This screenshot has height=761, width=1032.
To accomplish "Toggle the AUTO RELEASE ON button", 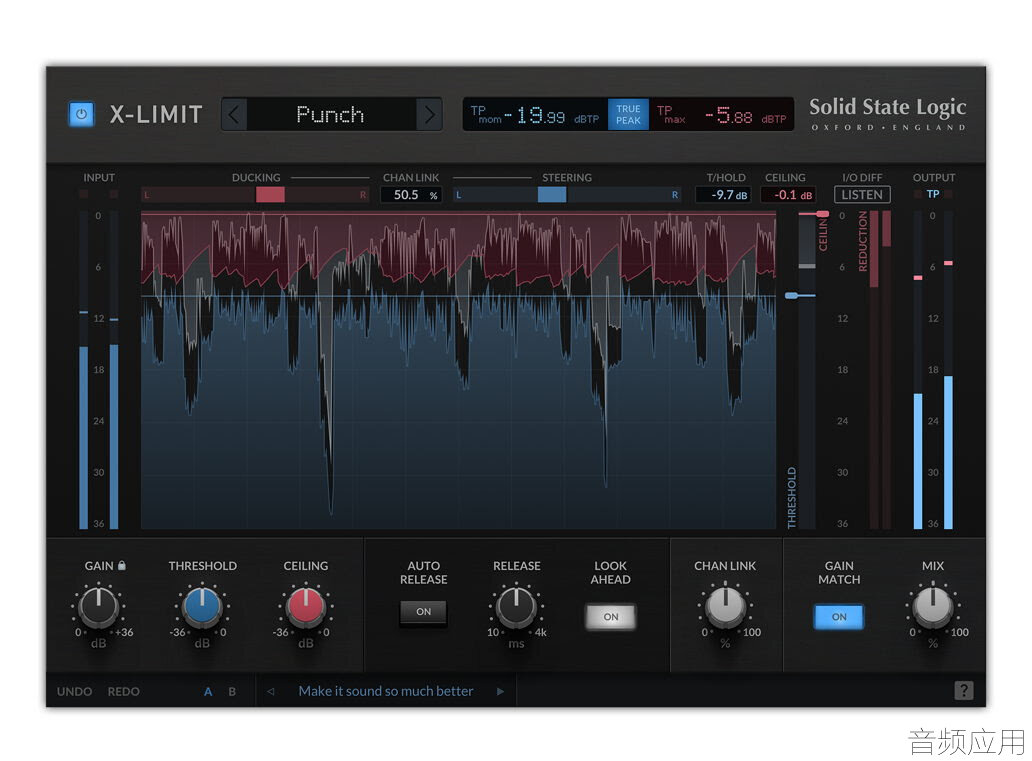I will pyautogui.click(x=423, y=612).
